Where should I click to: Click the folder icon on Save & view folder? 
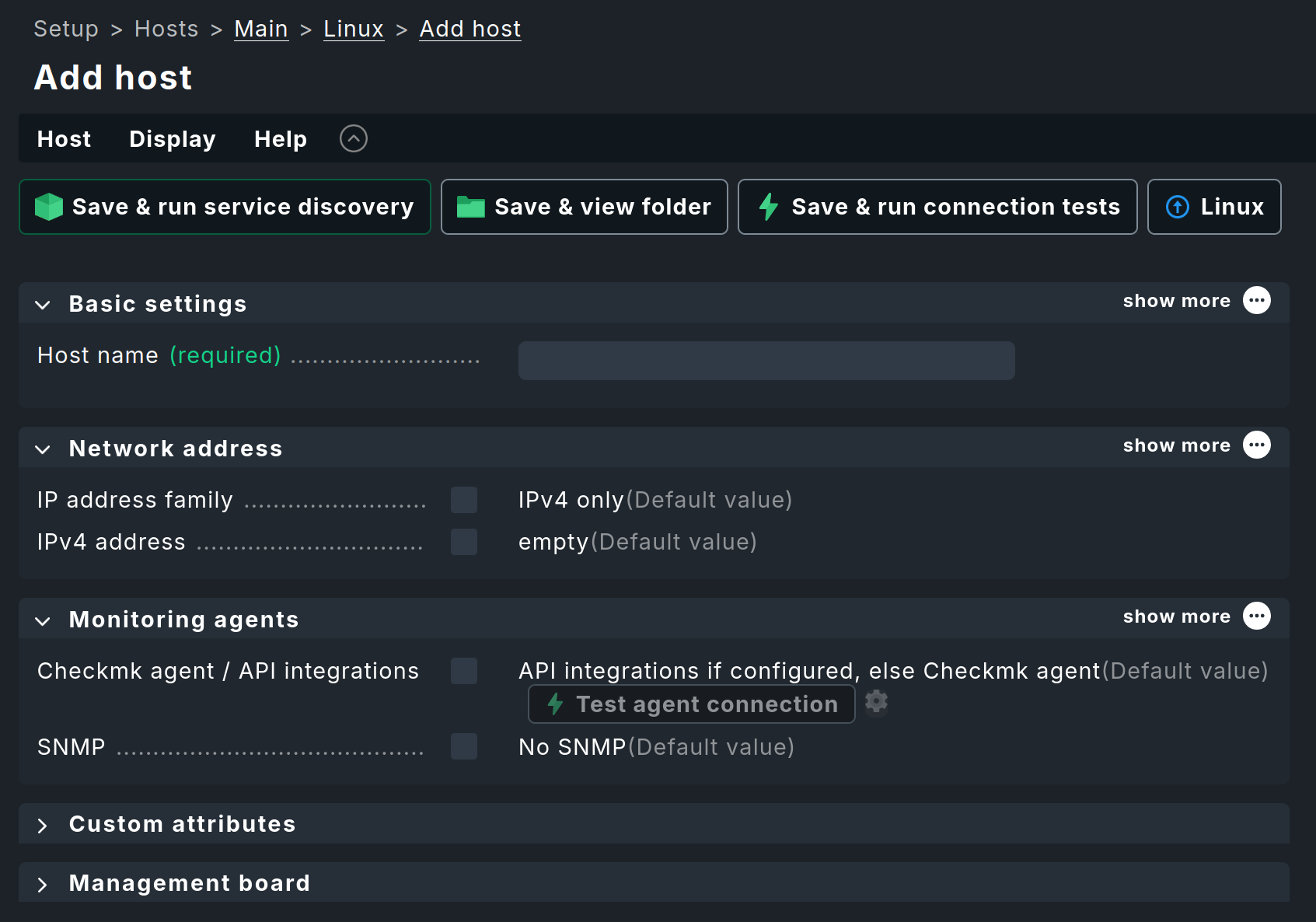[x=472, y=207]
